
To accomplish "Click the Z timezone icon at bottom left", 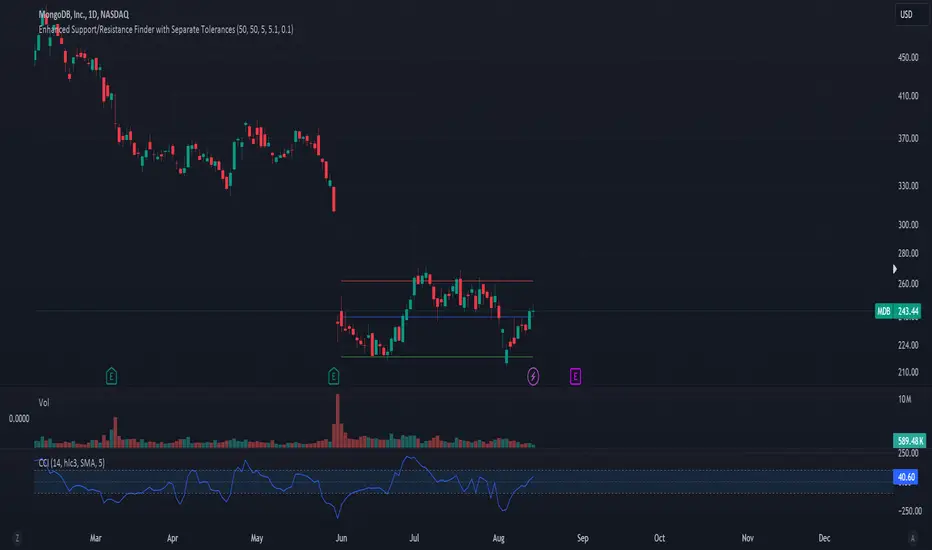I will point(17,539).
